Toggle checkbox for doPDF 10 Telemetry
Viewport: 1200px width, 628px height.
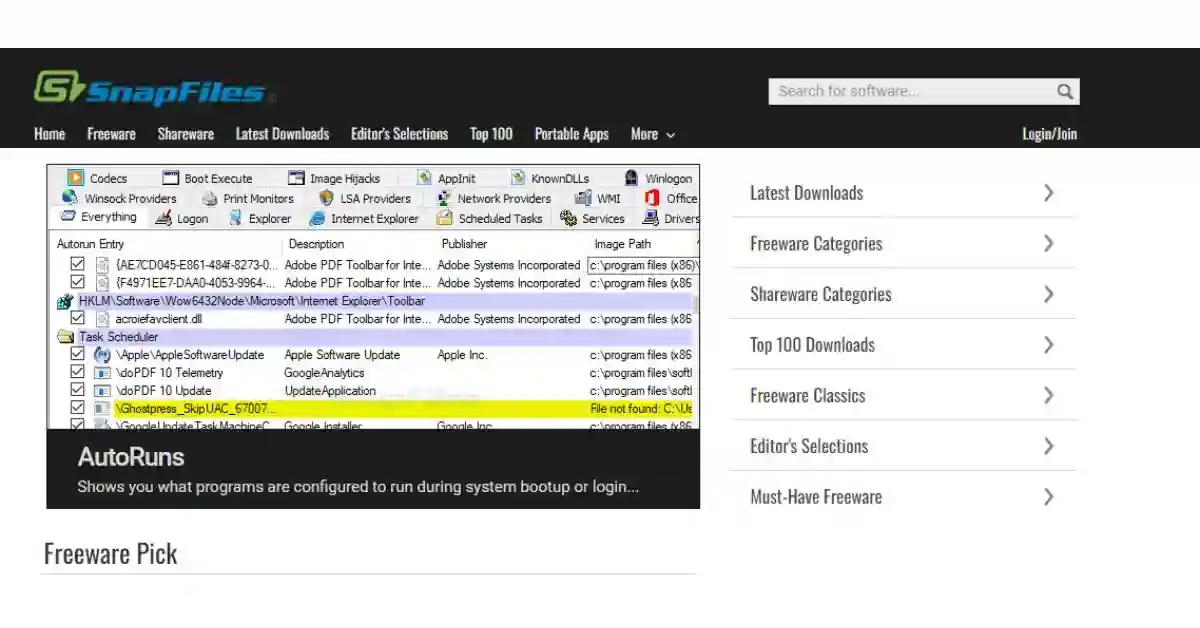coord(77,373)
